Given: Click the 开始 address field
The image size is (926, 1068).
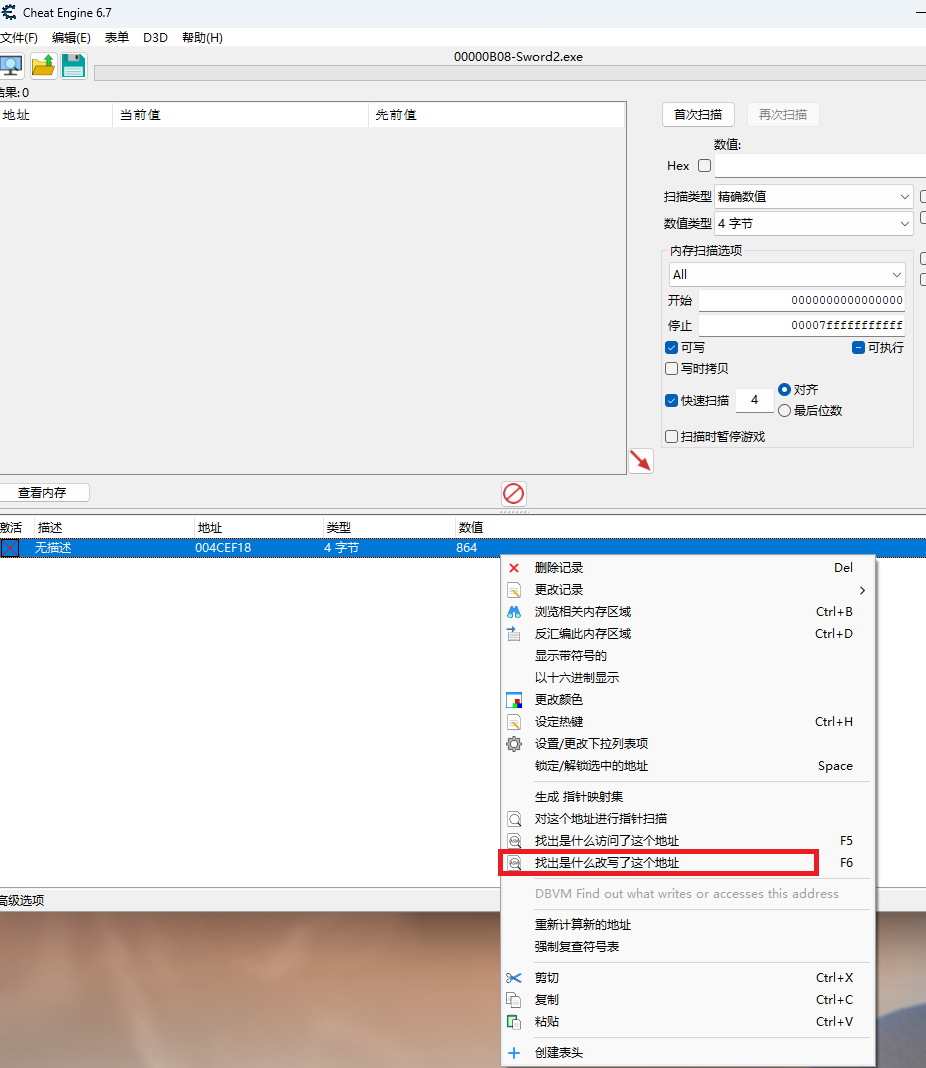Looking at the screenshot, I should (802, 300).
